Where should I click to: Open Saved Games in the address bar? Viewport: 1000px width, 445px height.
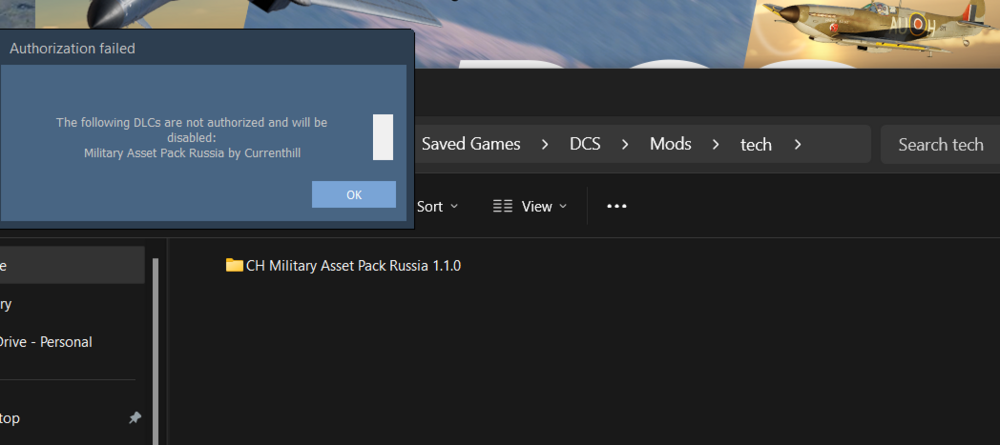(x=471, y=144)
